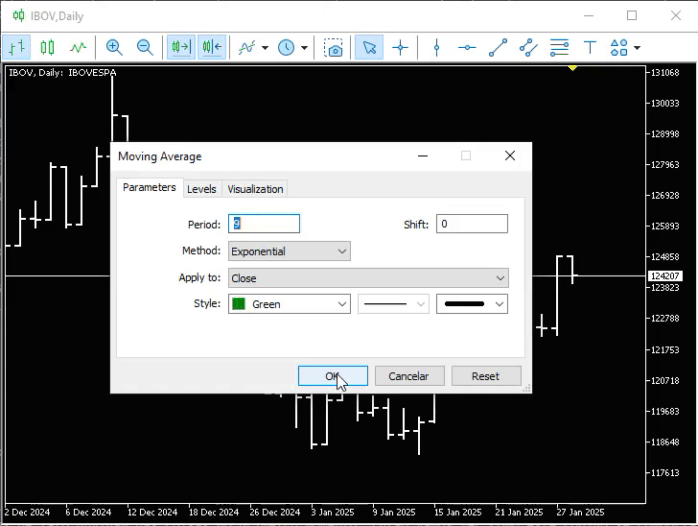Switch to line chart icon
Image resolution: width=698 pixels, height=526 pixels.
[x=78, y=47]
